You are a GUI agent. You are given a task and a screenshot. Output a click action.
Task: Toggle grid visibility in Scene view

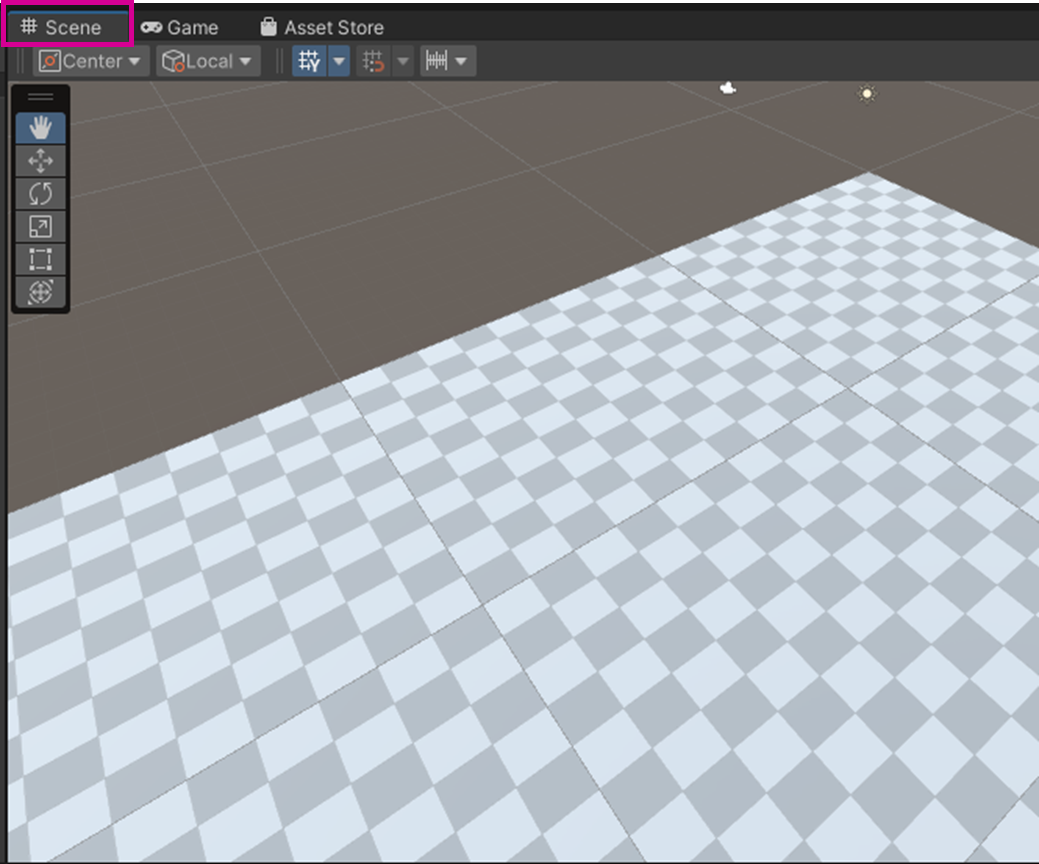click(309, 61)
